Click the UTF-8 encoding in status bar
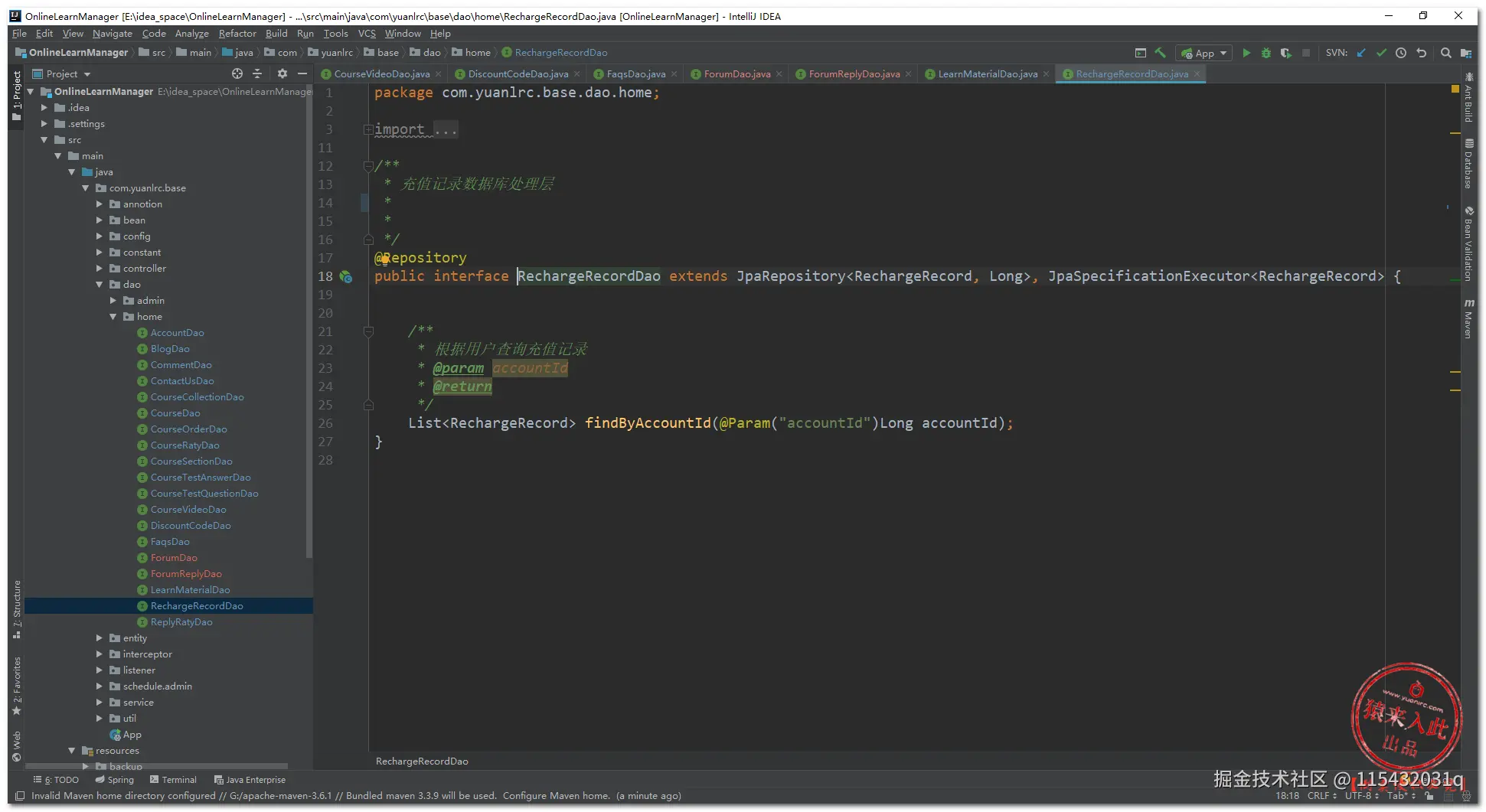The image size is (1486, 812). point(1361,796)
